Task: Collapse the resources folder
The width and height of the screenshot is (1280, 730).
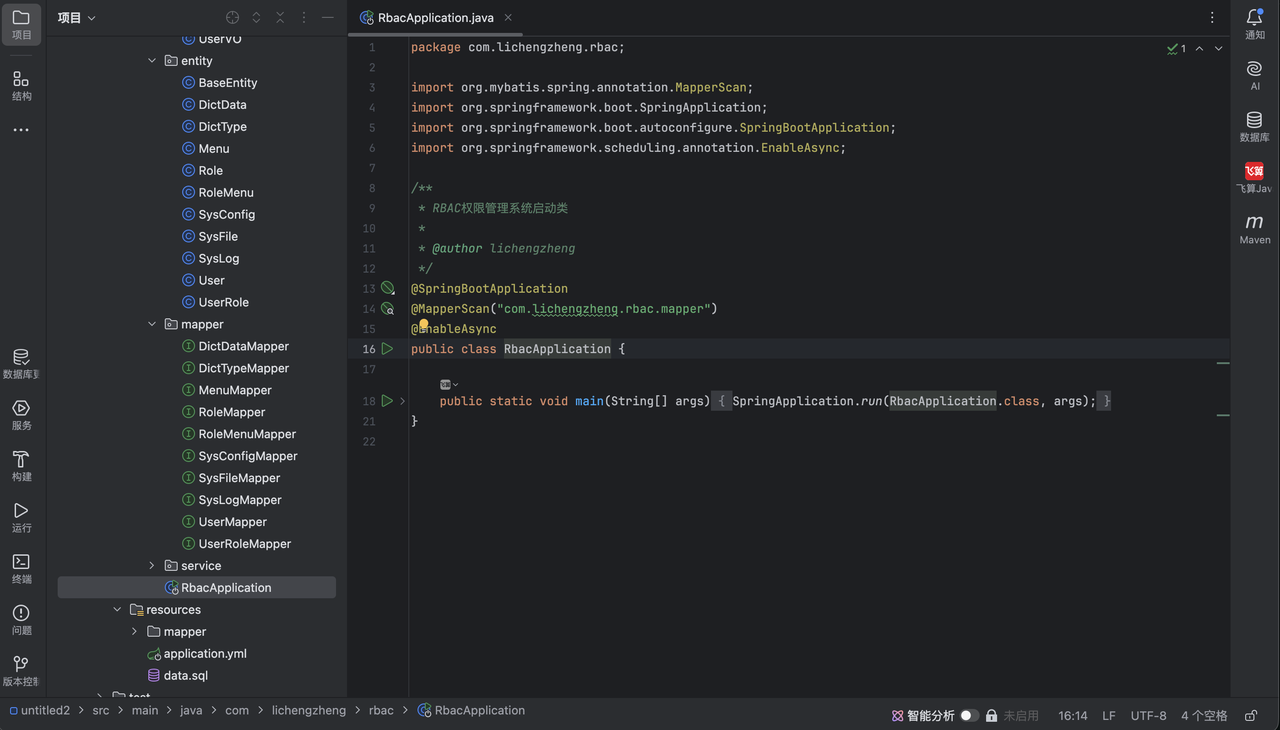Action: point(117,610)
